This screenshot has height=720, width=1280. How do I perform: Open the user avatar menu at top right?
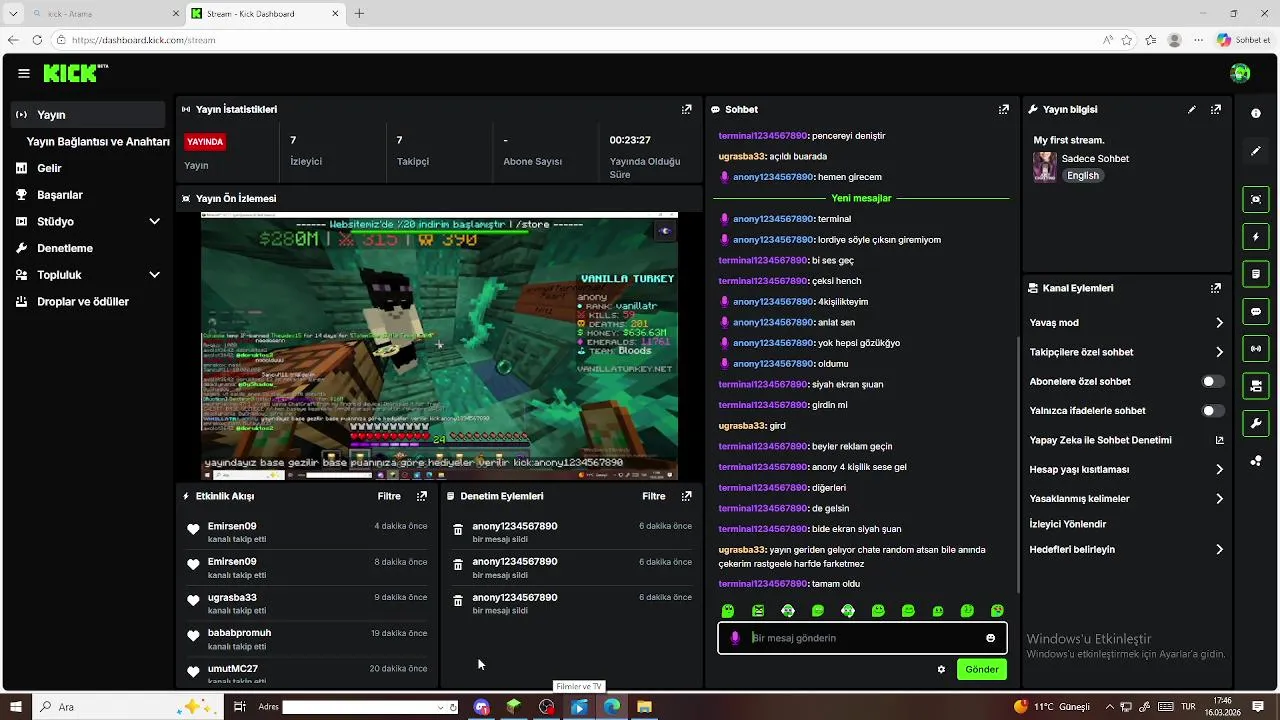(x=1240, y=73)
